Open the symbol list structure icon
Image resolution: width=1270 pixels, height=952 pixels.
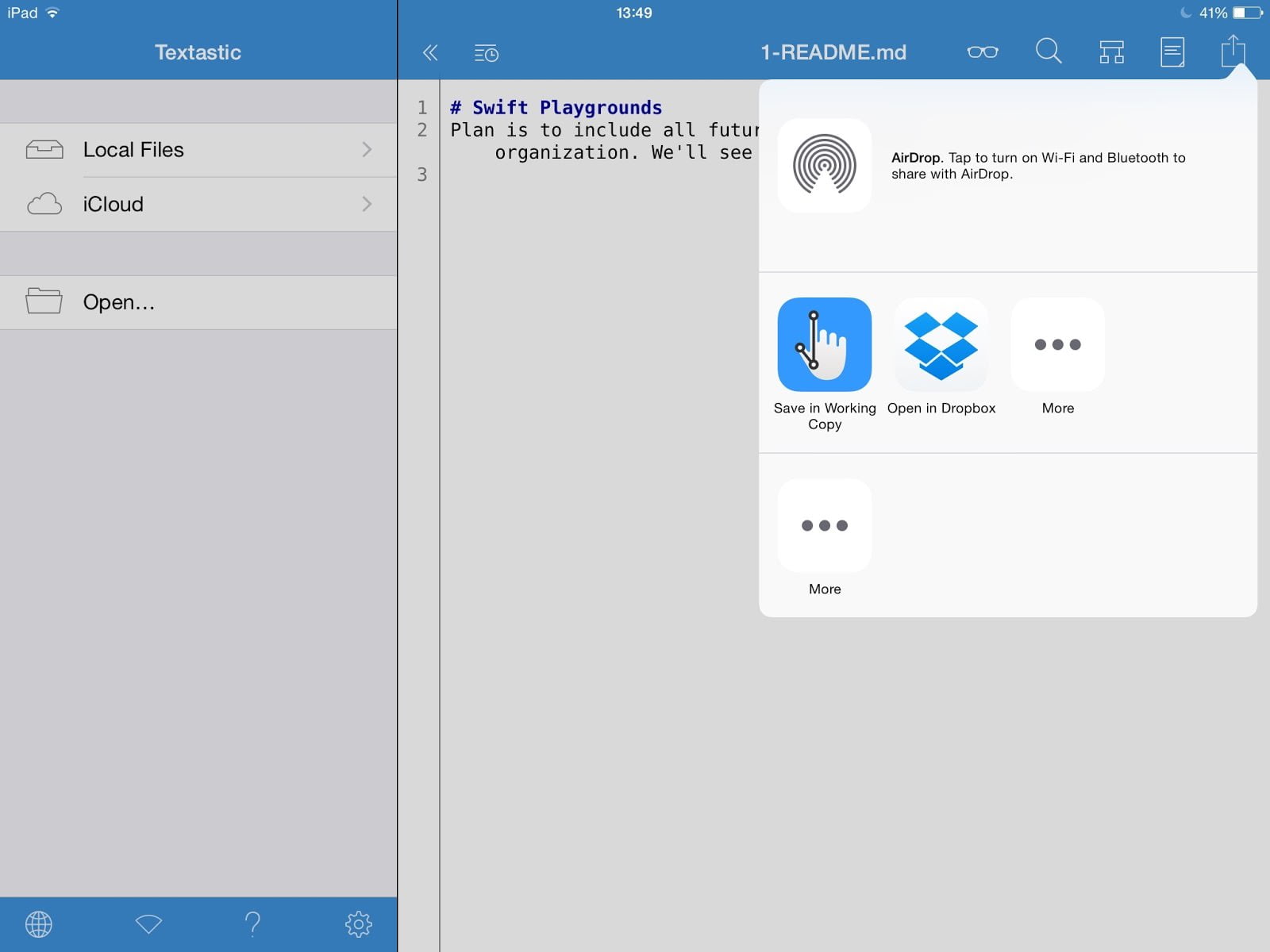[x=1111, y=52]
